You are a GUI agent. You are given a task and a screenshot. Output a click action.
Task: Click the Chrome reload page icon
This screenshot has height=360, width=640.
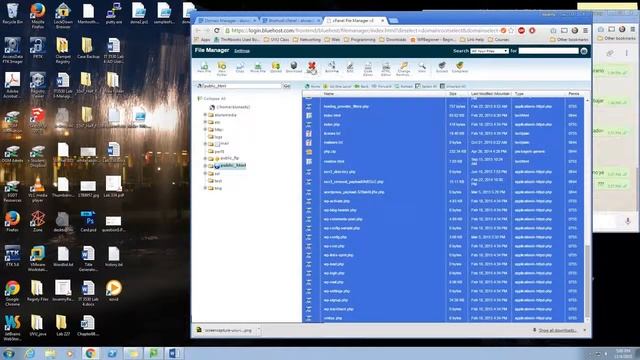pyautogui.click(x=217, y=31)
